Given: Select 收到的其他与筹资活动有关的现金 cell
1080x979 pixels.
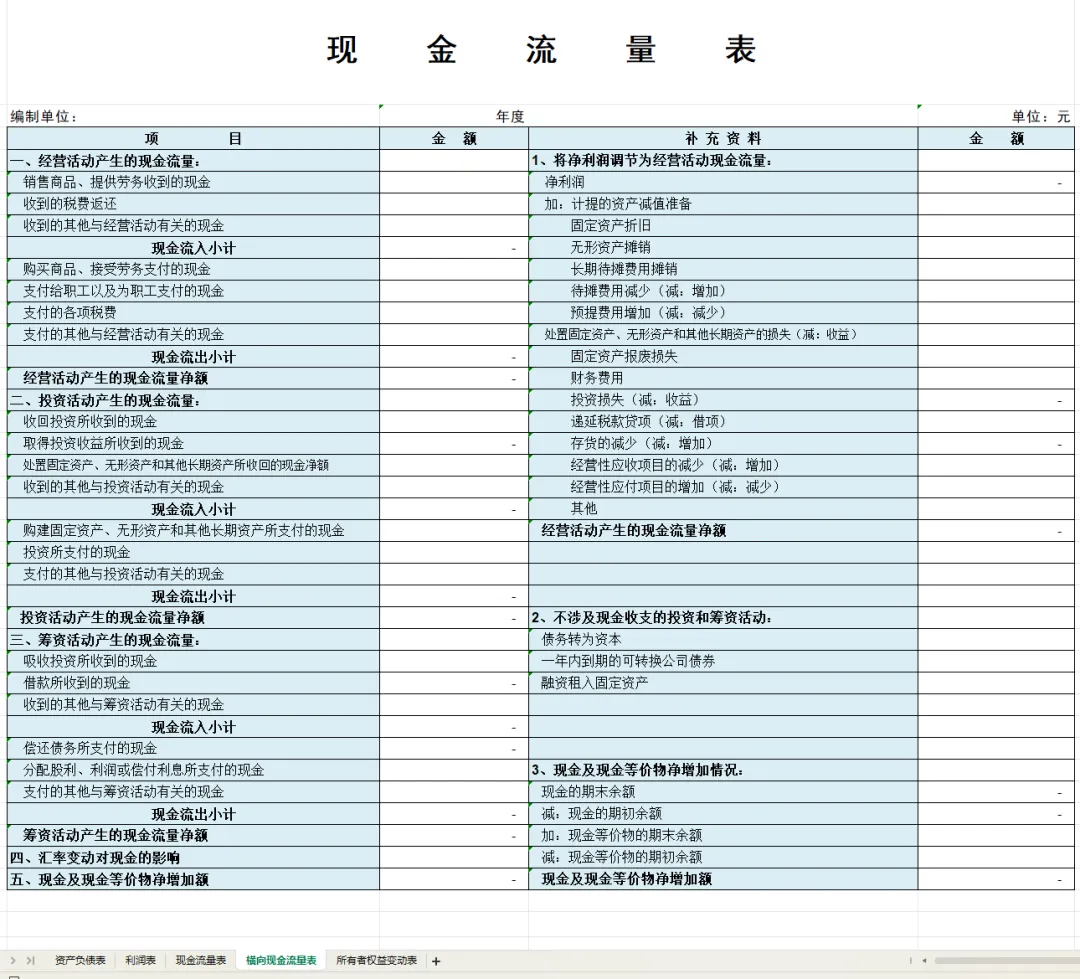Looking at the screenshot, I should (193, 705).
